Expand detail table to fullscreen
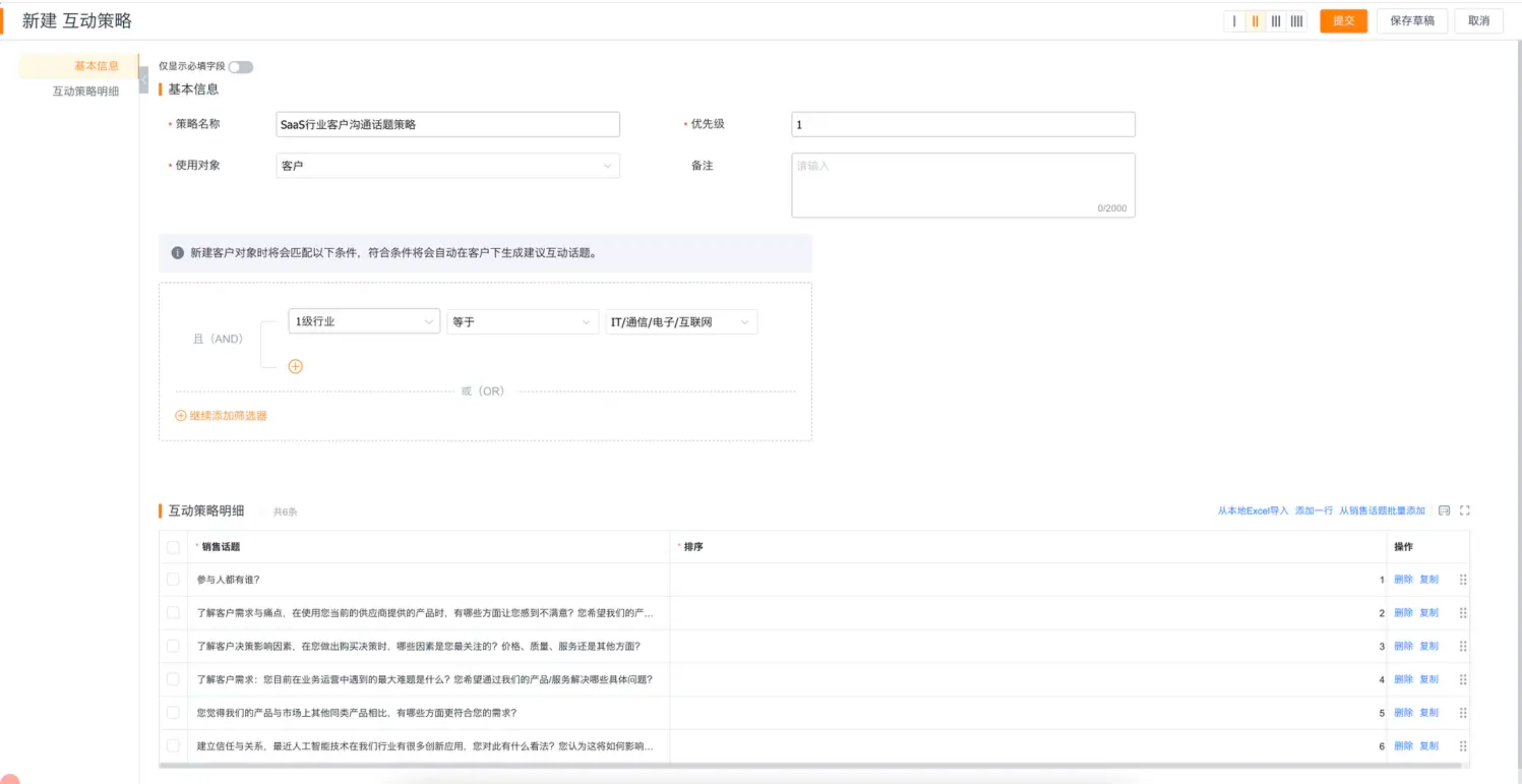Image resolution: width=1522 pixels, height=784 pixels. pos(1464,511)
